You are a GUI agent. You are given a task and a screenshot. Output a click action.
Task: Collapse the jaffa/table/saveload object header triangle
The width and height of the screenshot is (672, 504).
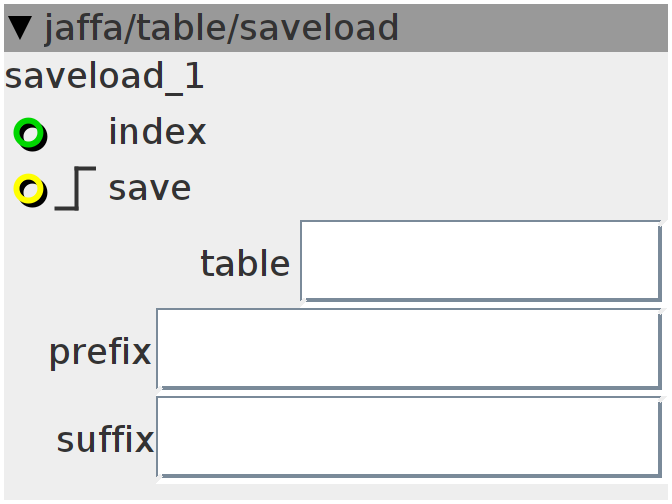coord(20,28)
